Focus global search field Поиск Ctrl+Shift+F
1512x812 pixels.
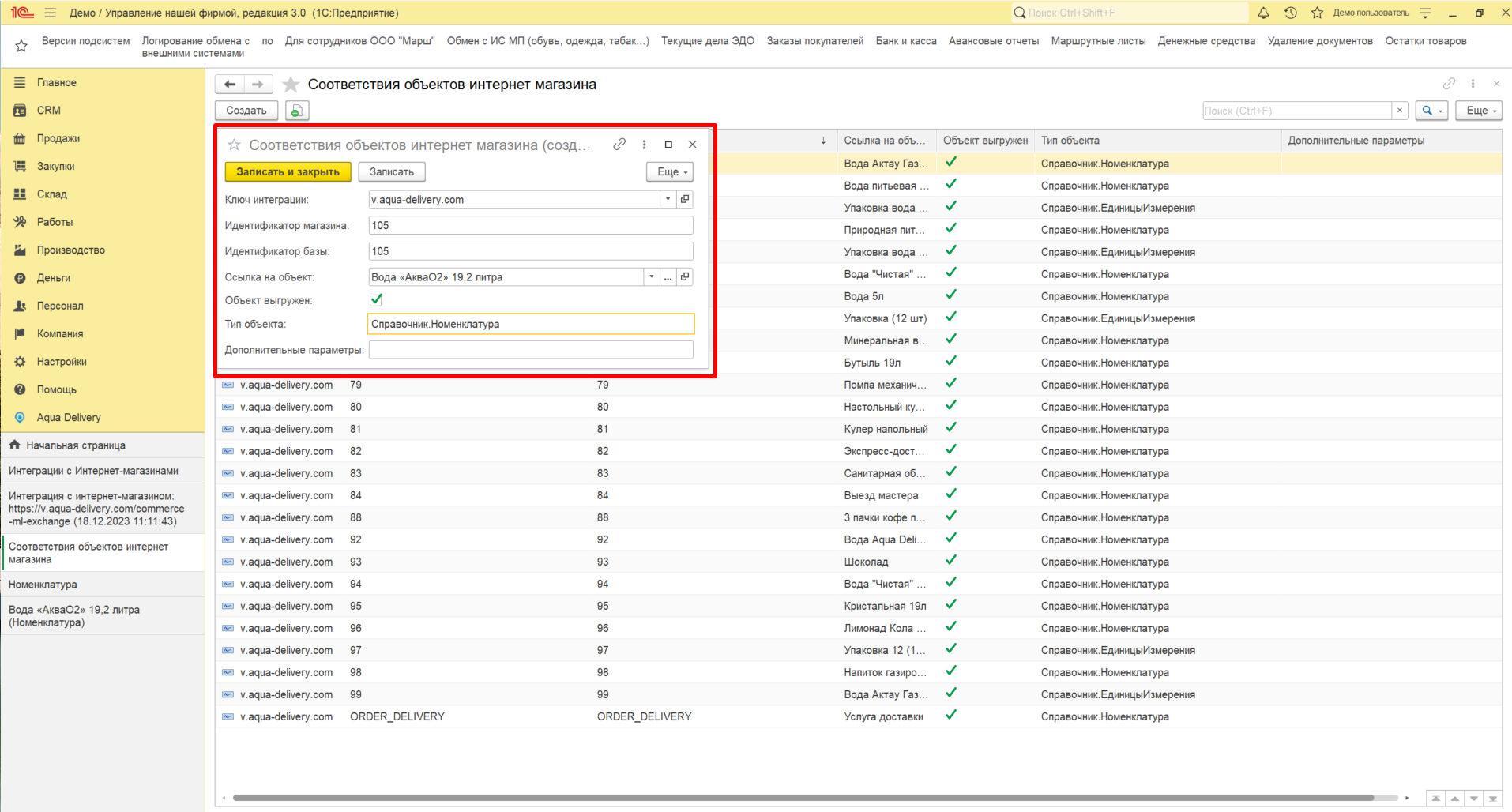coord(1130,13)
